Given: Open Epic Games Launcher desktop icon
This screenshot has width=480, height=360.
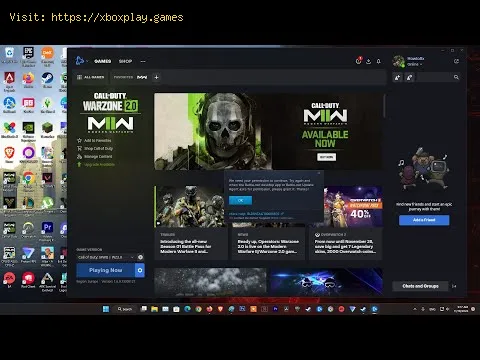Looking at the screenshot, I should point(28,56).
